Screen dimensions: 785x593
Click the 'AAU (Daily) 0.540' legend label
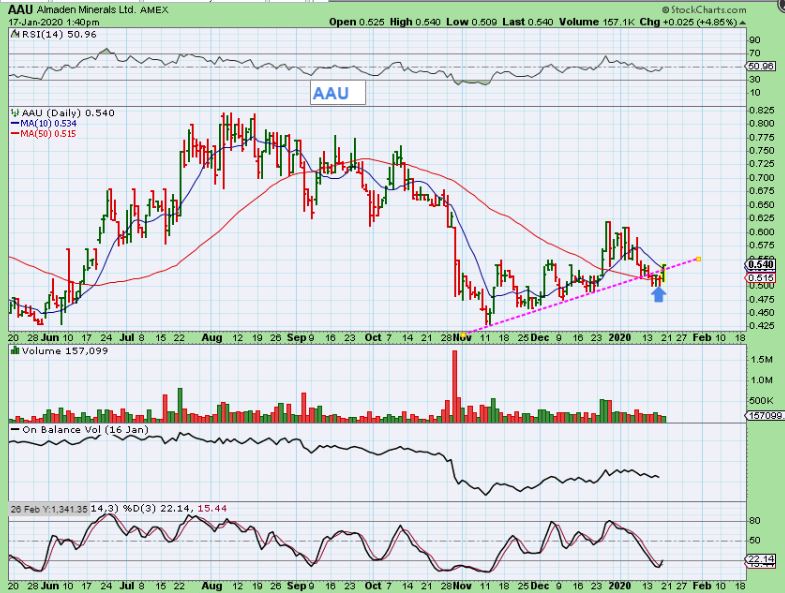click(x=68, y=113)
